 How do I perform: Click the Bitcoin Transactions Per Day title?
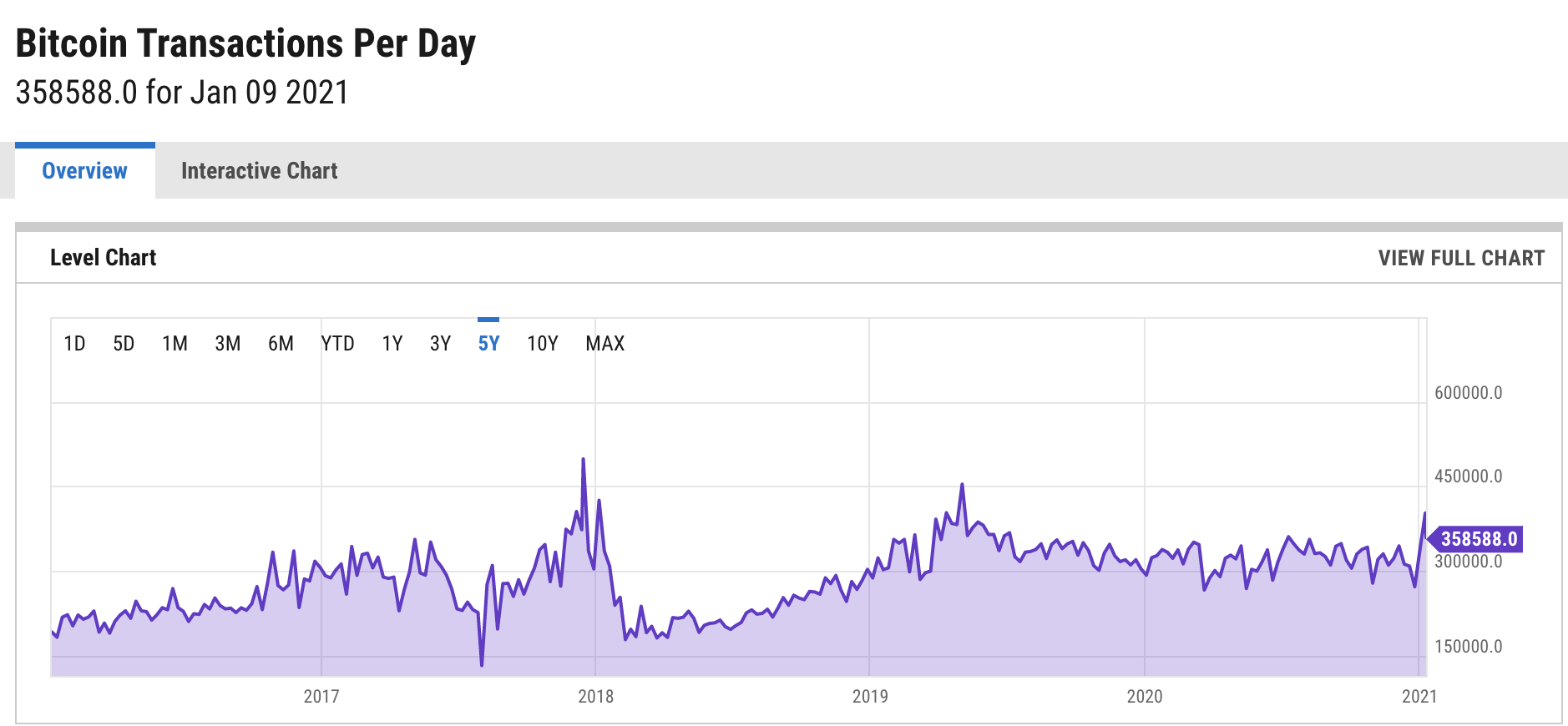[x=245, y=44]
